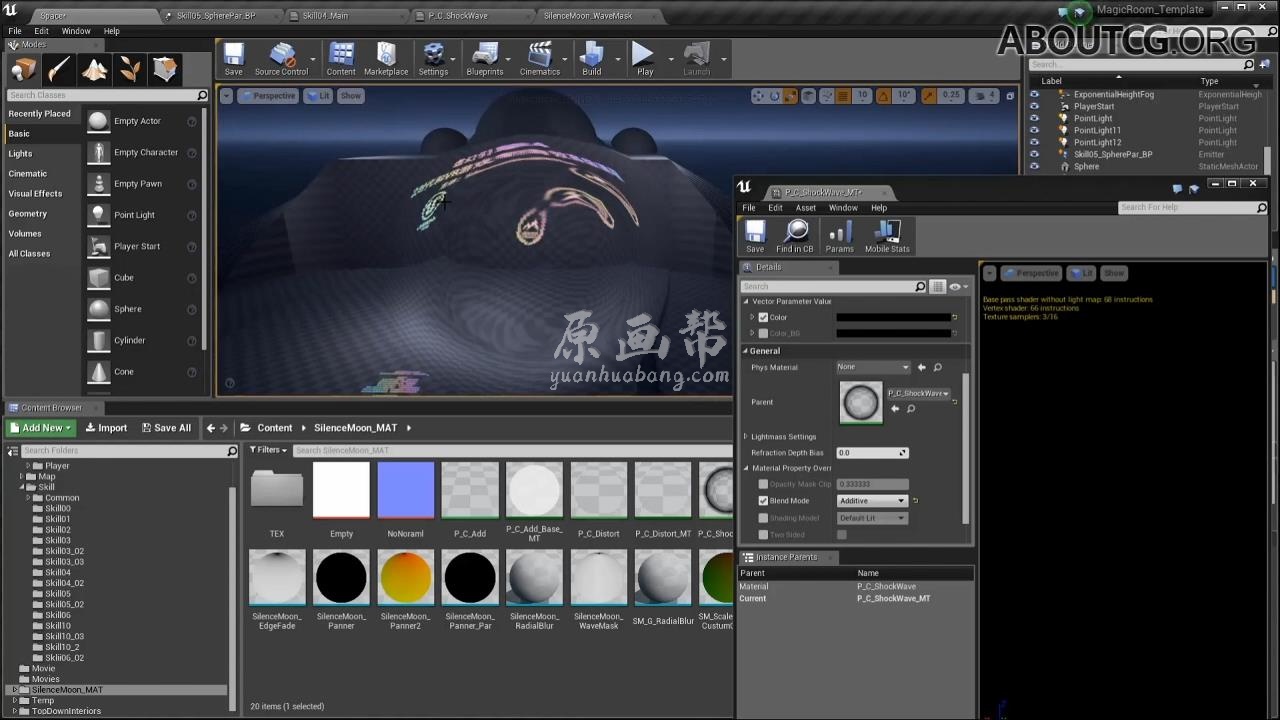The height and width of the screenshot is (720, 1280).
Task: Click the Play toolbar icon
Action: [x=645, y=54]
